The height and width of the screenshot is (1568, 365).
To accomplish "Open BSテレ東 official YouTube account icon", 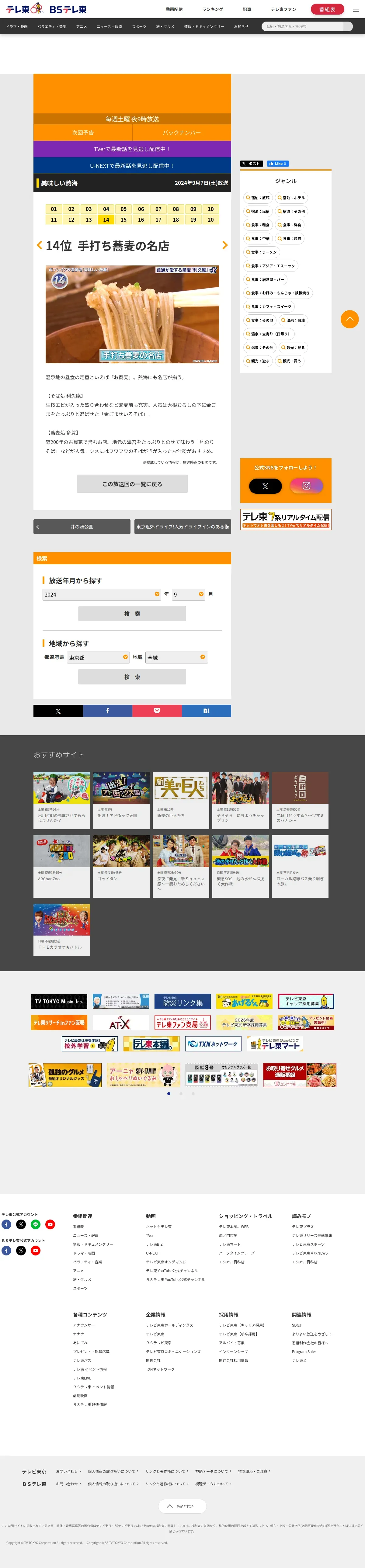I will pyautogui.click(x=35, y=1251).
